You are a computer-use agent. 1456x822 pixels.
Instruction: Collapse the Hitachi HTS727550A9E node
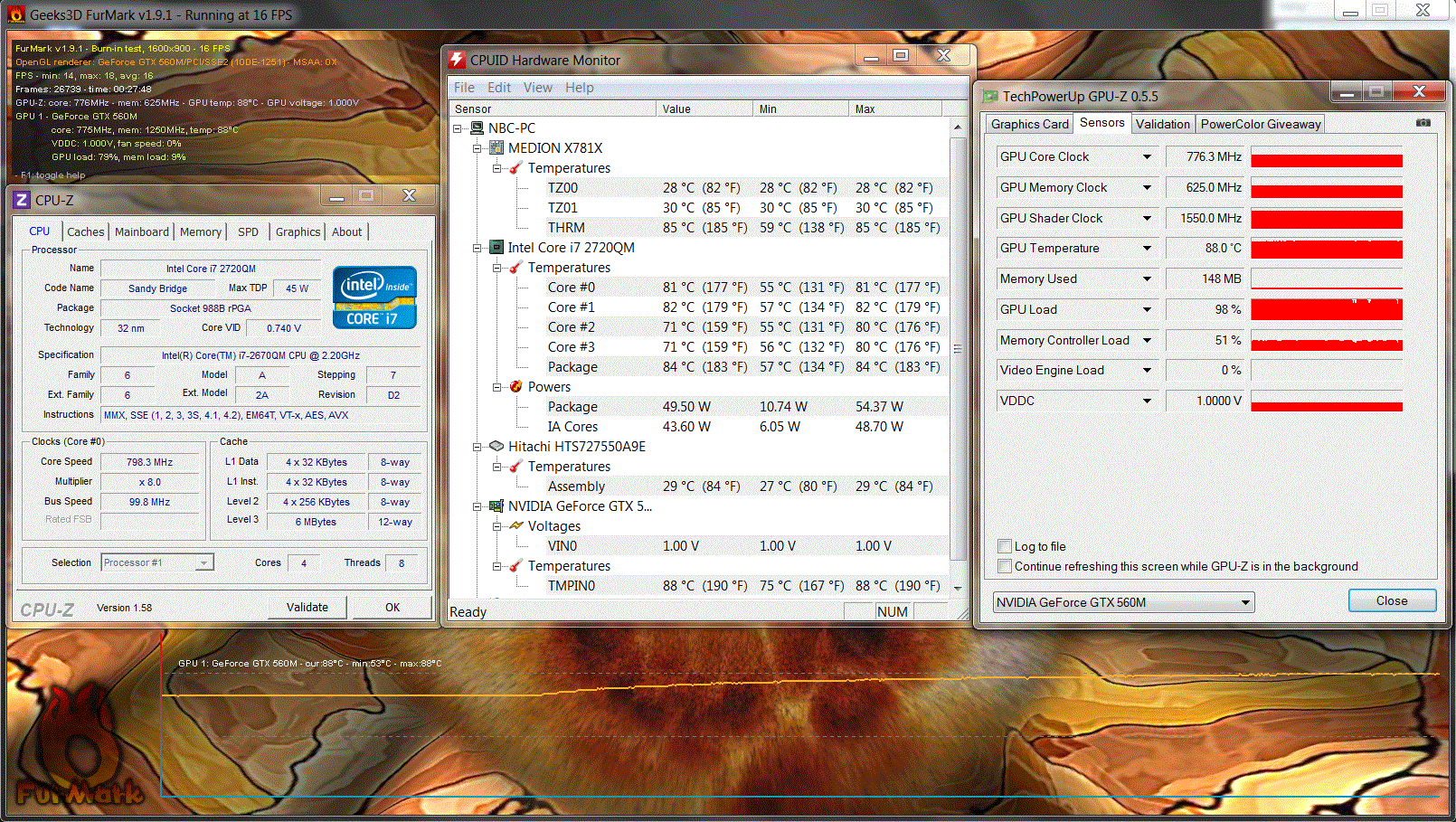[x=477, y=447]
